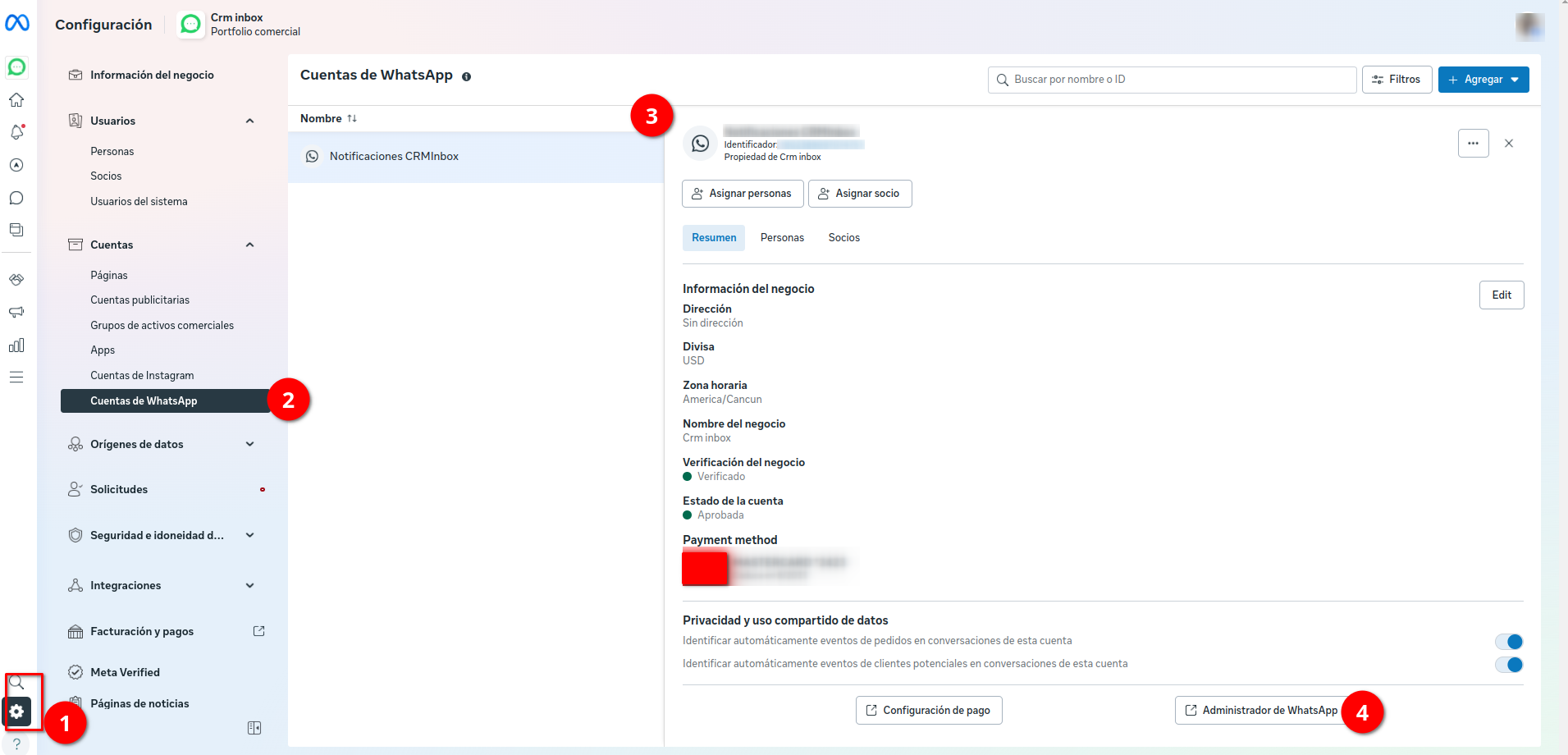This screenshot has width=1568, height=755.
Task: Click the info icon beside Cuentas de WhatsApp
Action: pos(466,77)
